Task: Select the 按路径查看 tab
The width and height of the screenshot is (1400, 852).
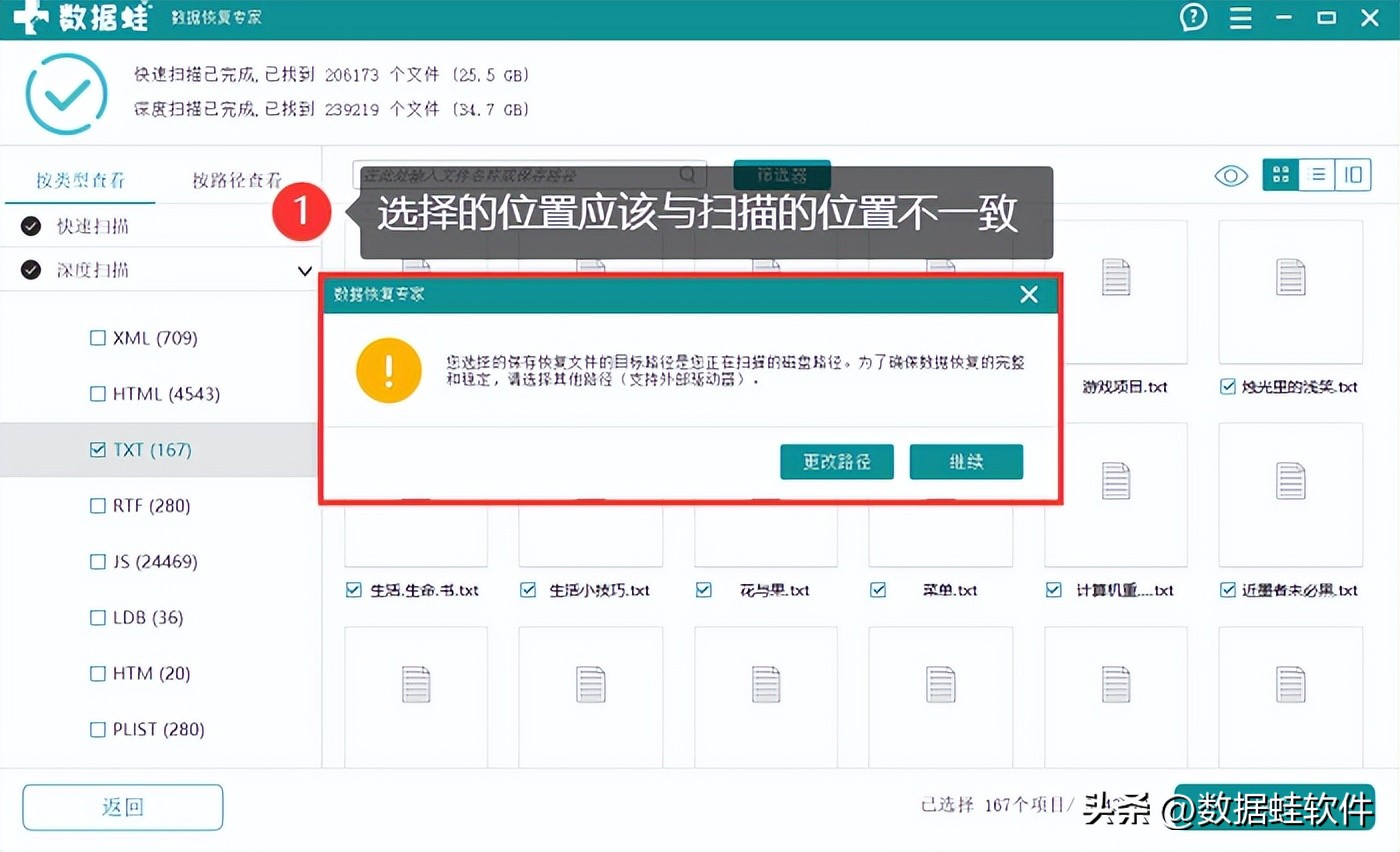Action: 237,180
